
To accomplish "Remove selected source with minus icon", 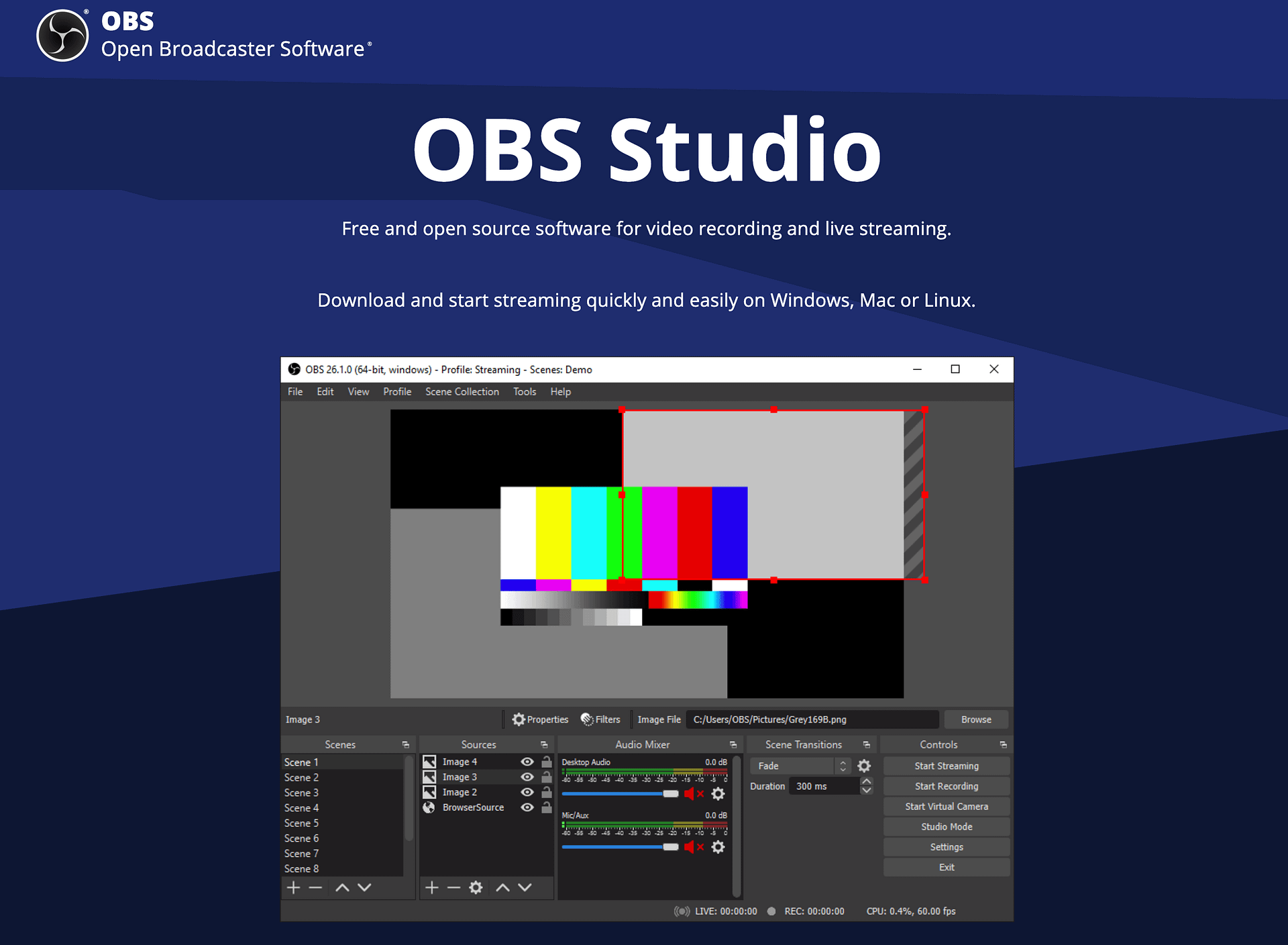I will (x=454, y=888).
